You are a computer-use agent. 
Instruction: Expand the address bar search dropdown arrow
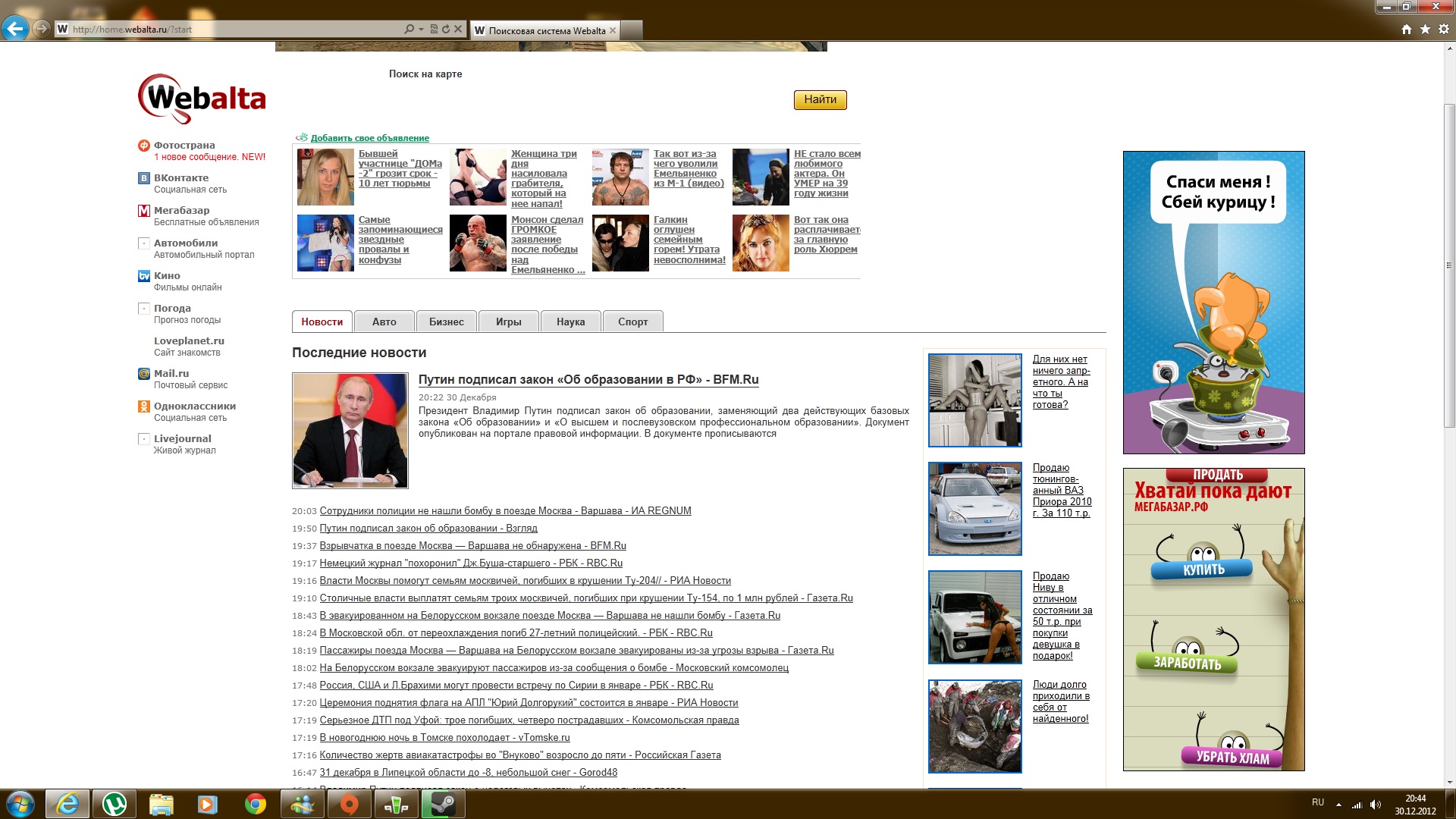click(x=421, y=30)
